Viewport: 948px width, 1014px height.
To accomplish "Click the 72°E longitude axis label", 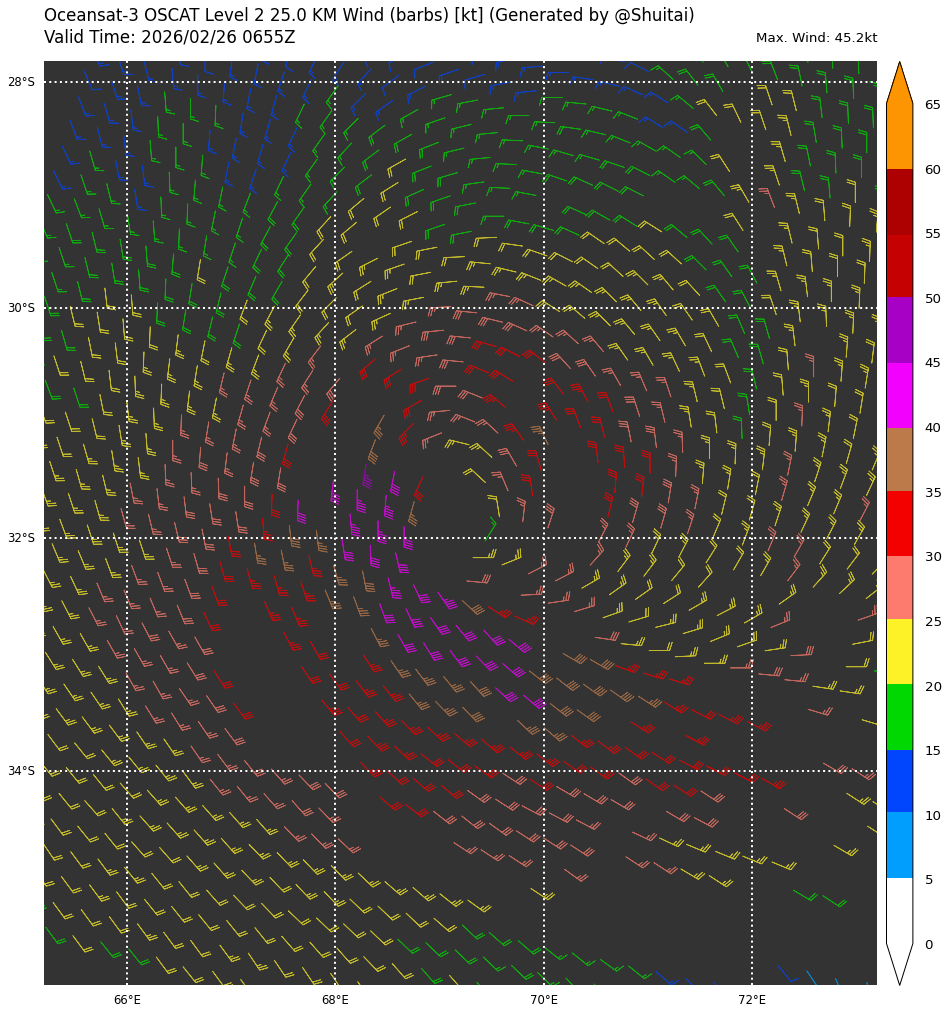I will pyautogui.click(x=752, y=1000).
